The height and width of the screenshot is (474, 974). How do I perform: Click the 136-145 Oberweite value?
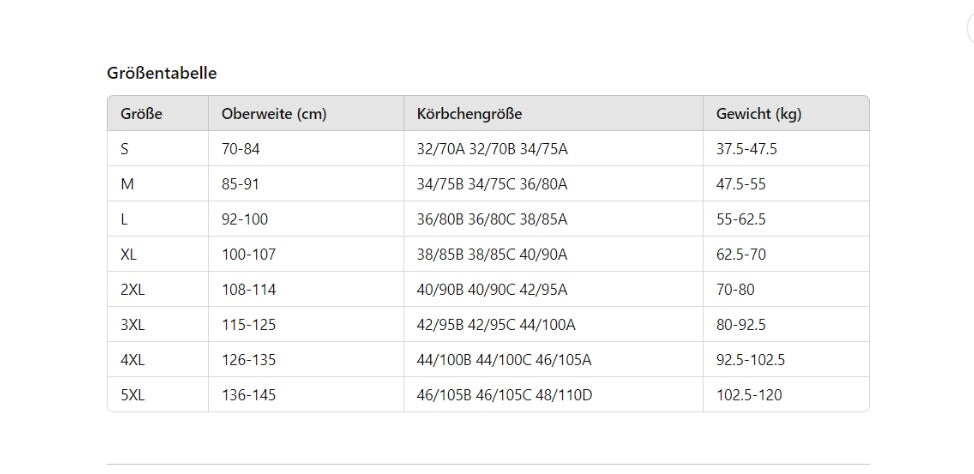click(249, 395)
